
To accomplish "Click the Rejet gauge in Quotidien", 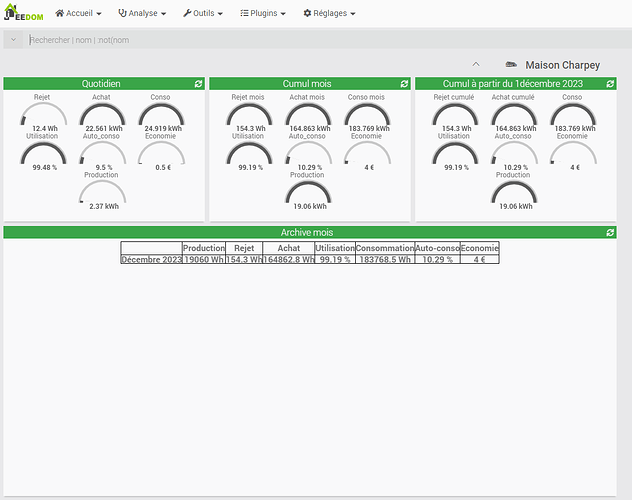I will coord(44,117).
